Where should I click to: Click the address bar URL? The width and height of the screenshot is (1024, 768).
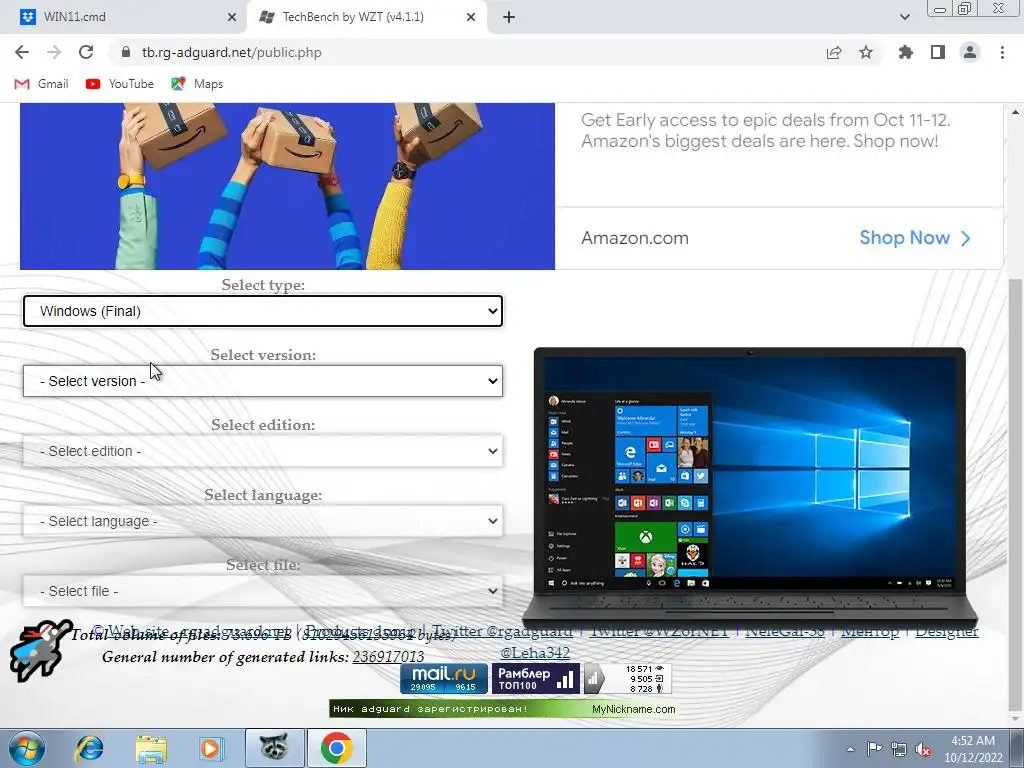pyautogui.click(x=232, y=52)
